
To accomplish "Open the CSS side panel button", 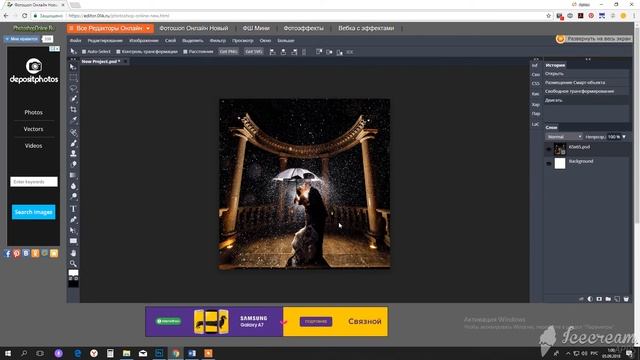I will pos(536,84).
